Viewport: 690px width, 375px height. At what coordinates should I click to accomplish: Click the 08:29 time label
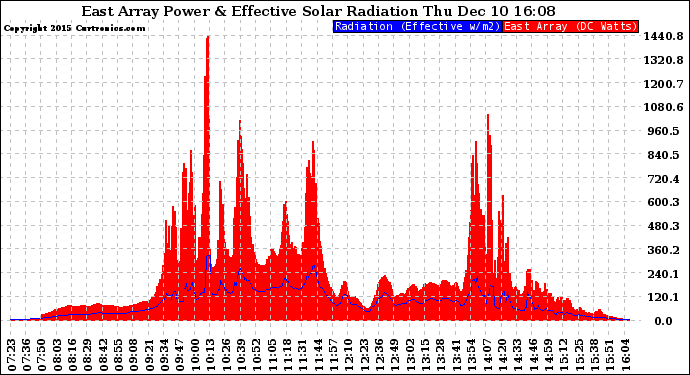click(88, 355)
